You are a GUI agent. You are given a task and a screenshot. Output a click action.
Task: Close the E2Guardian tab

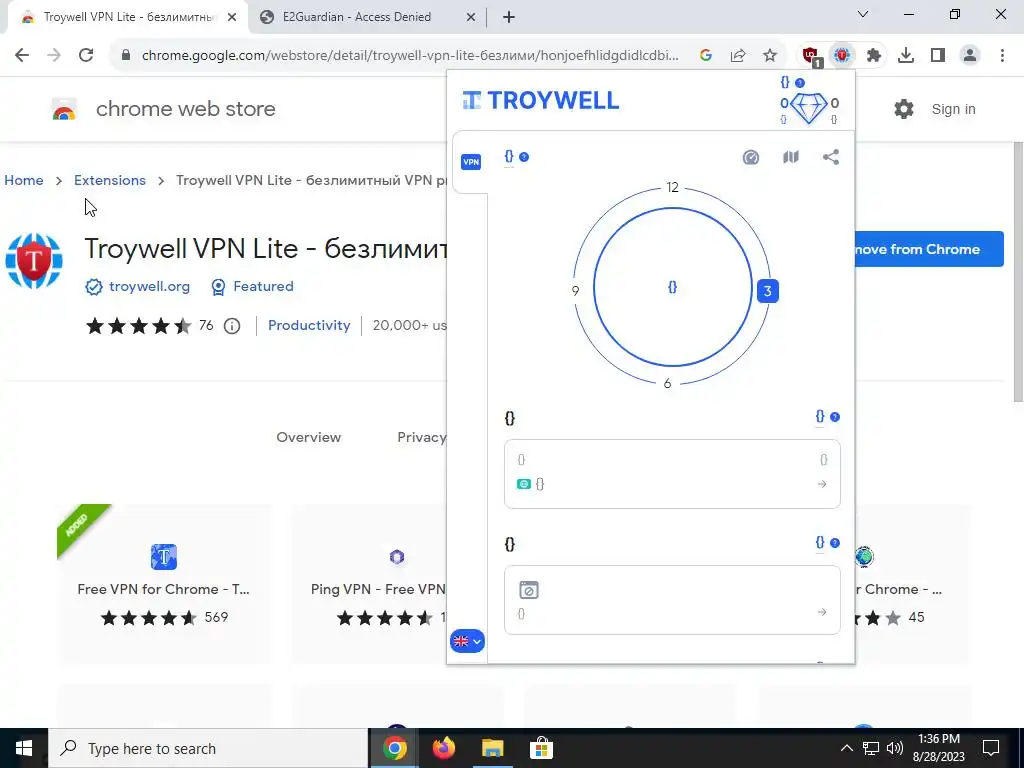(471, 18)
